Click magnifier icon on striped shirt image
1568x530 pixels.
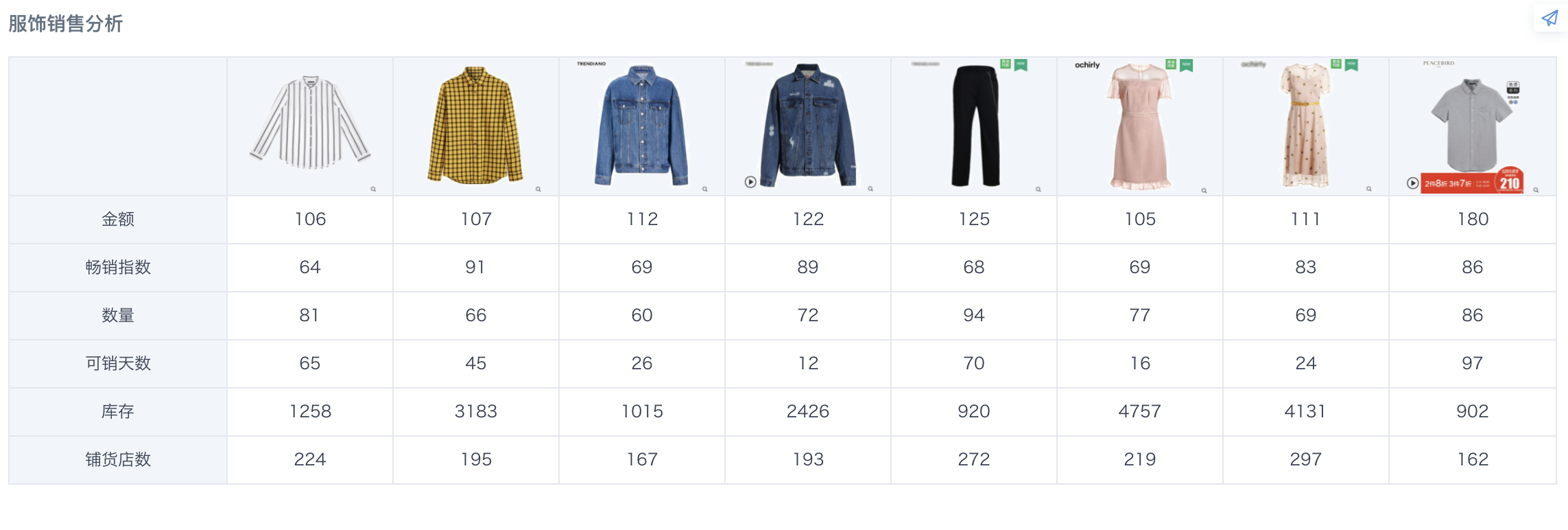click(373, 189)
